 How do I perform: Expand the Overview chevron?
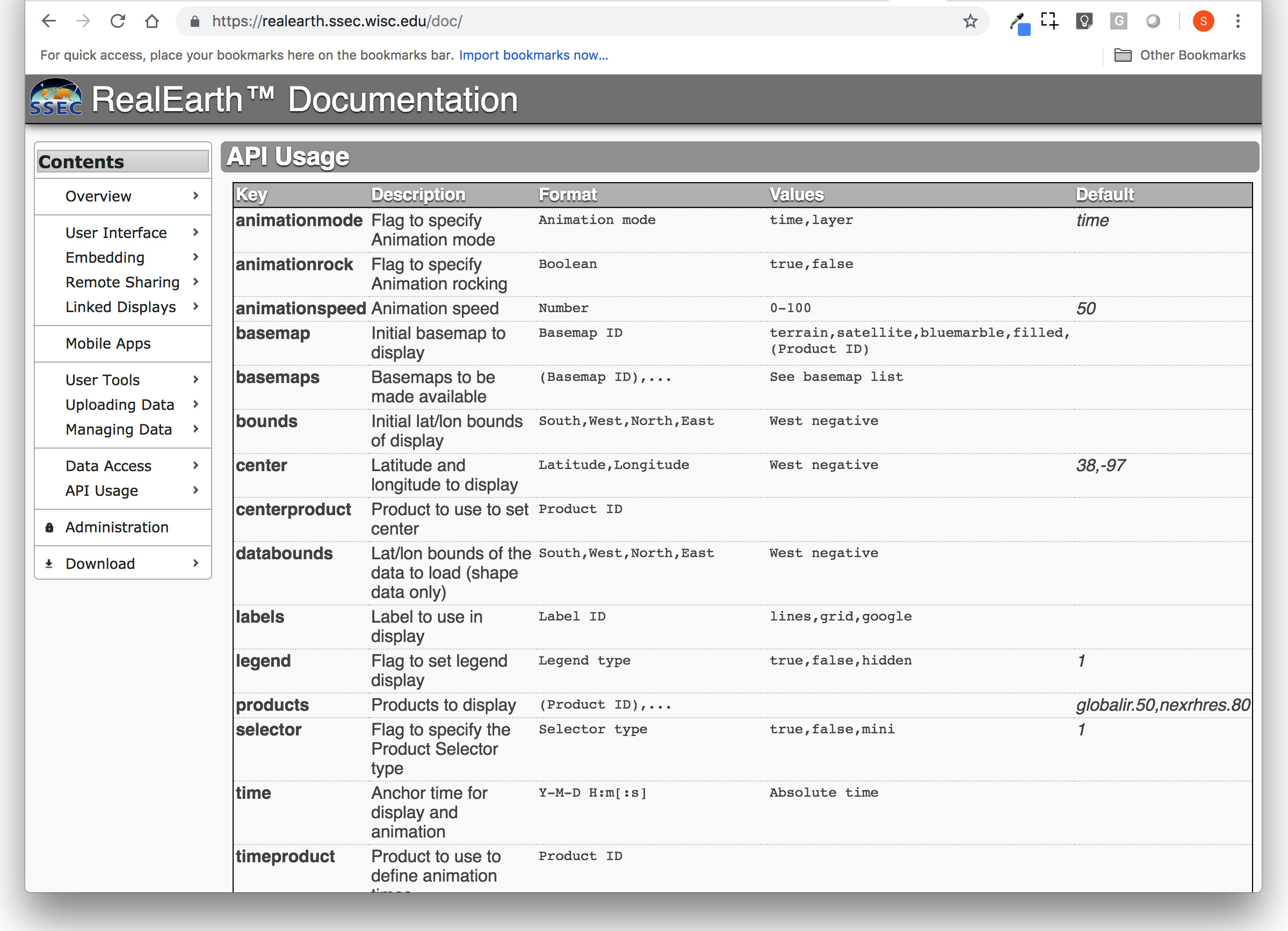coord(196,196)
